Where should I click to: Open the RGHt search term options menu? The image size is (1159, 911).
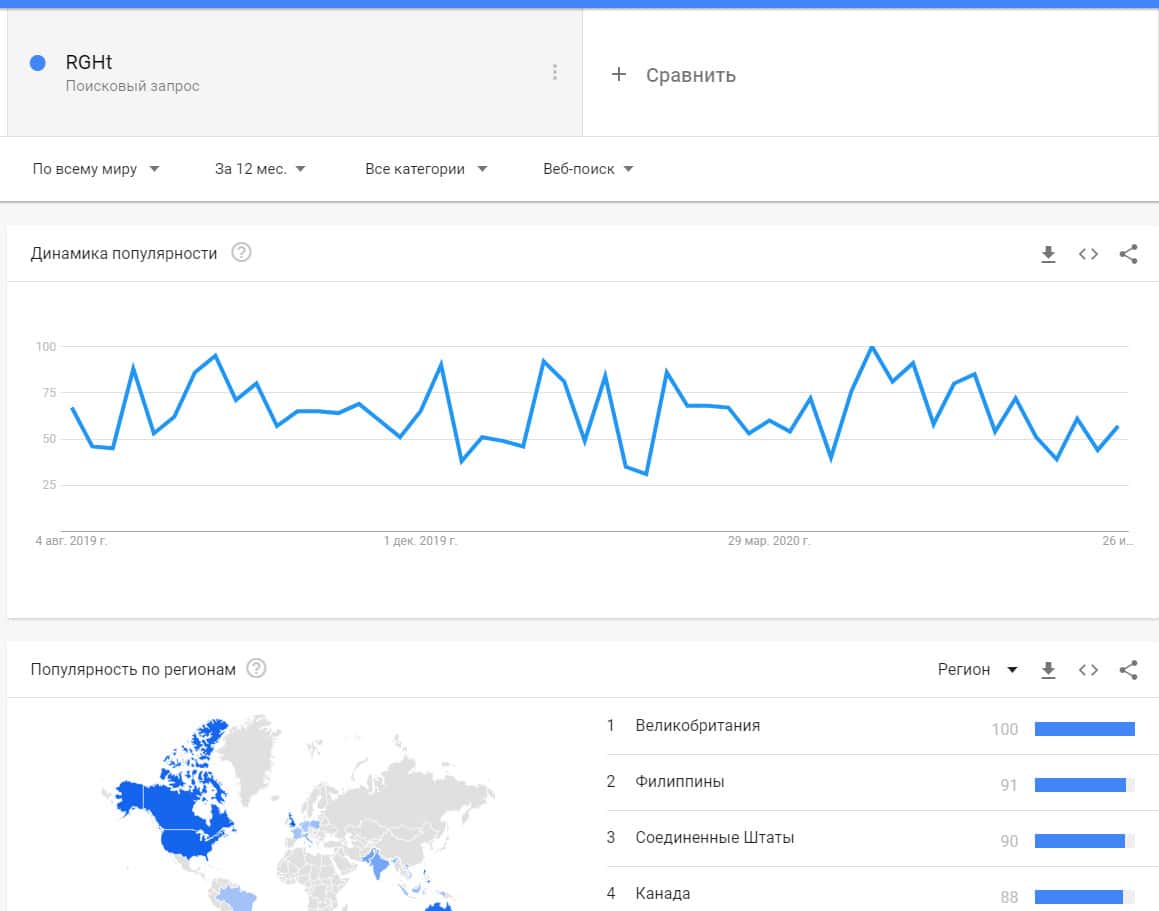(555, 72)
